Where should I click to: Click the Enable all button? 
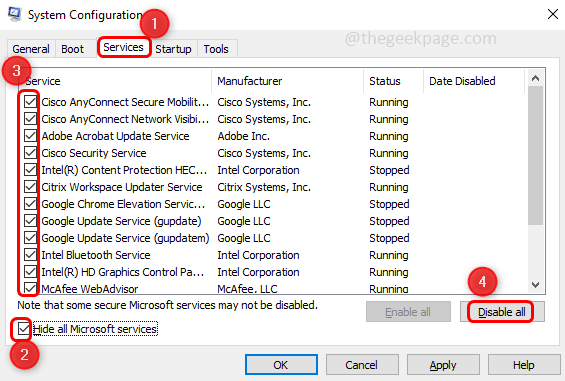408,312
